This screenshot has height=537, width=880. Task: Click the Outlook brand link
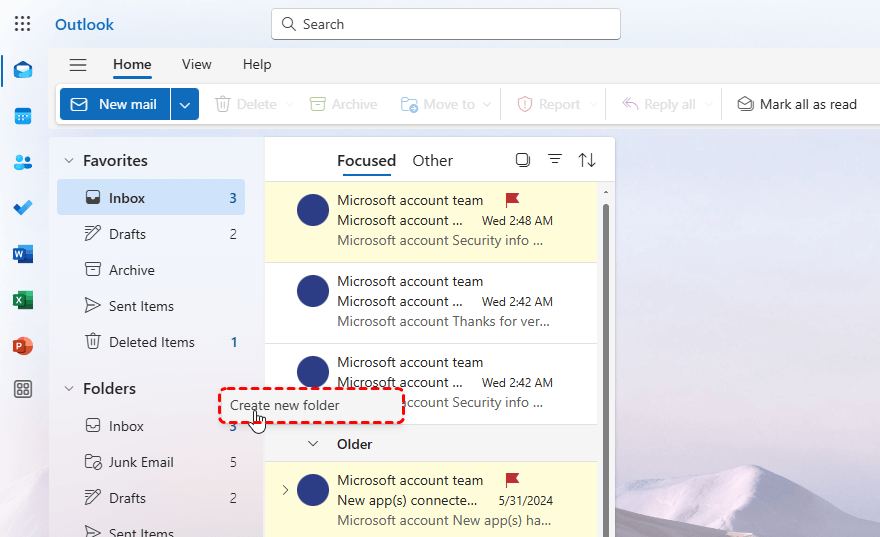tap(84, 25)
